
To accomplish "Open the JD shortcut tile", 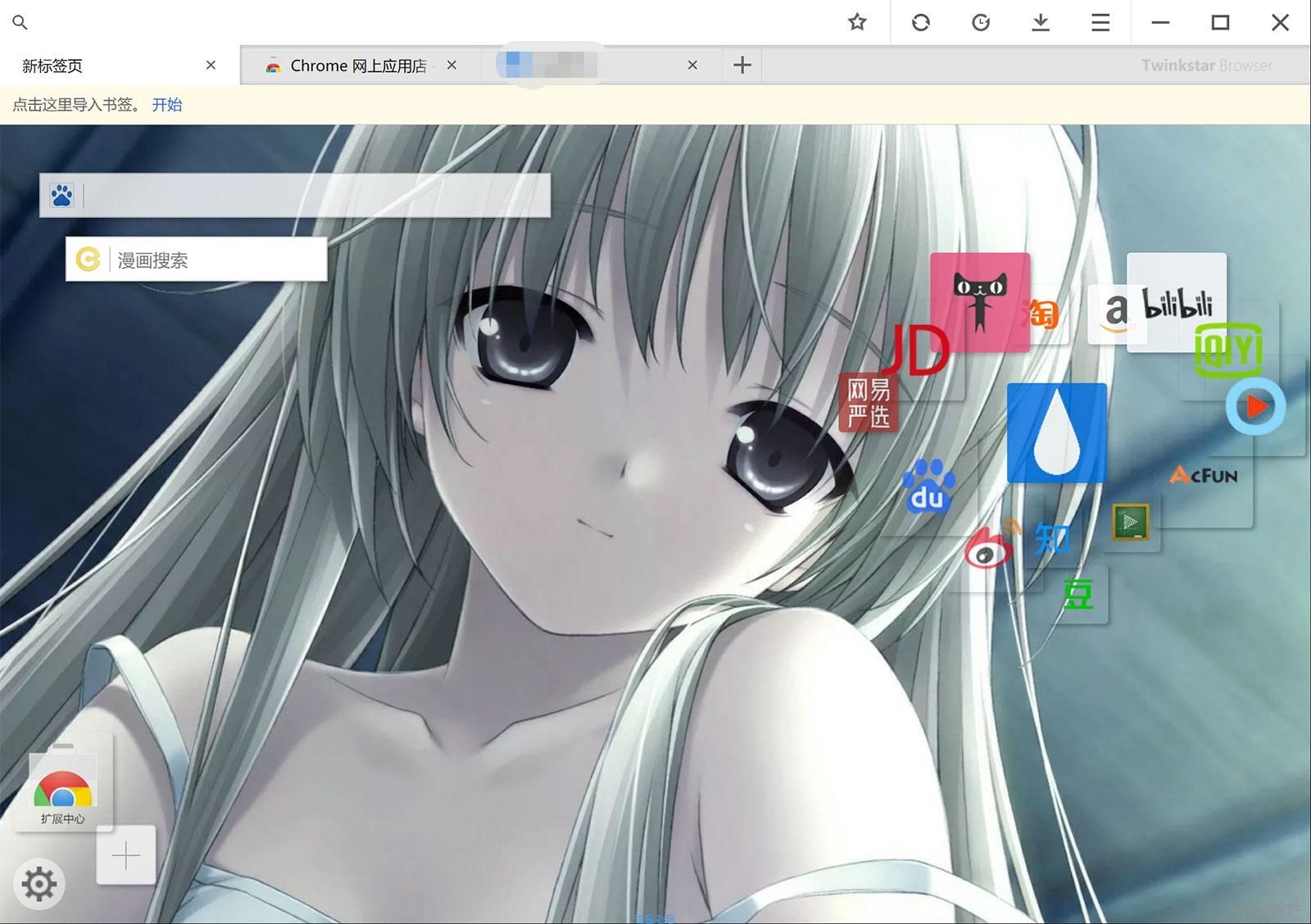I will tap(918, 351).
